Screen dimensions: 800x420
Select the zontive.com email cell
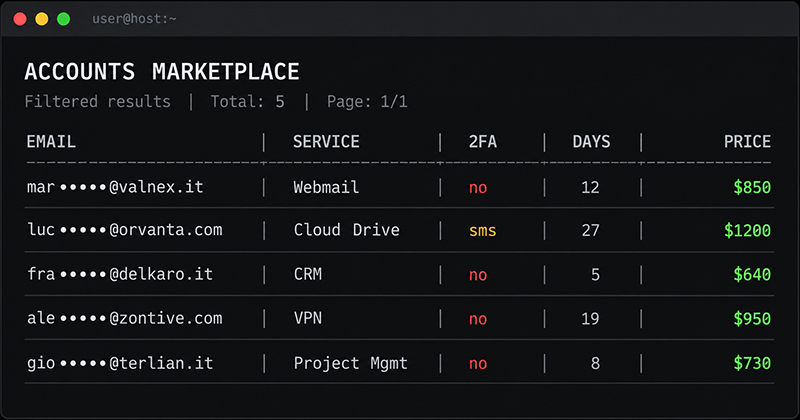[x=124, y=318]
